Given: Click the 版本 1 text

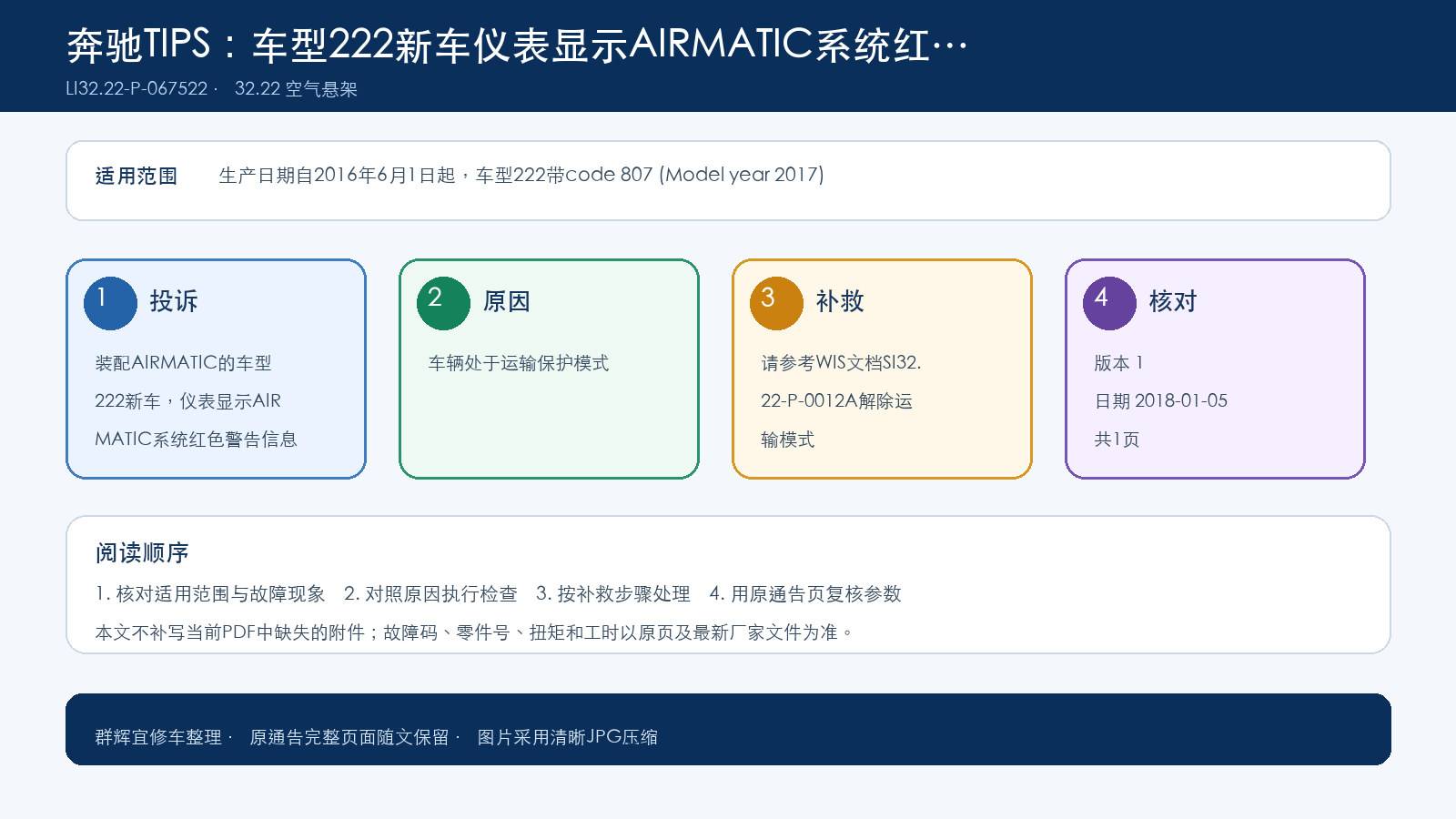Looking at the screenshot, I should 1118,363.
